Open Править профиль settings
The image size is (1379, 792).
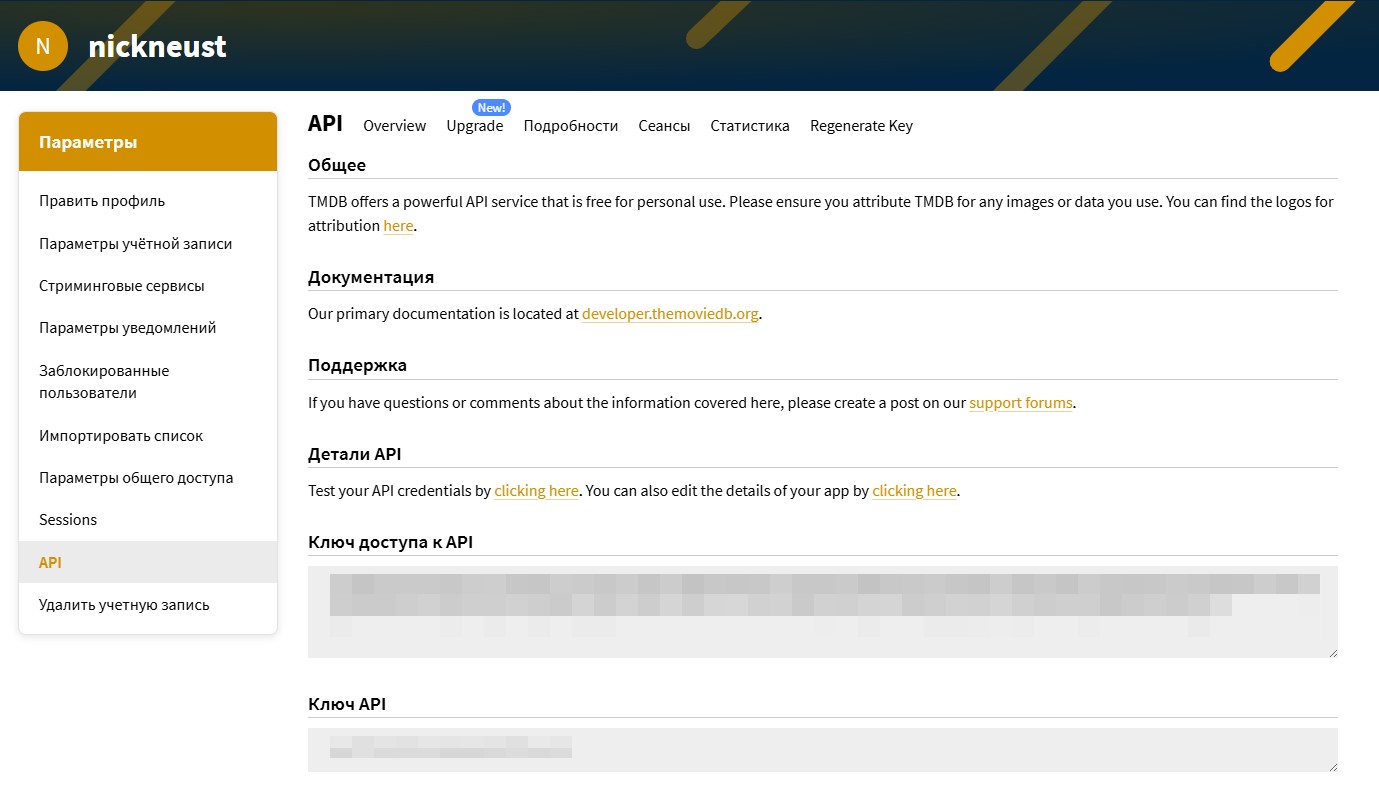(102, 201)
